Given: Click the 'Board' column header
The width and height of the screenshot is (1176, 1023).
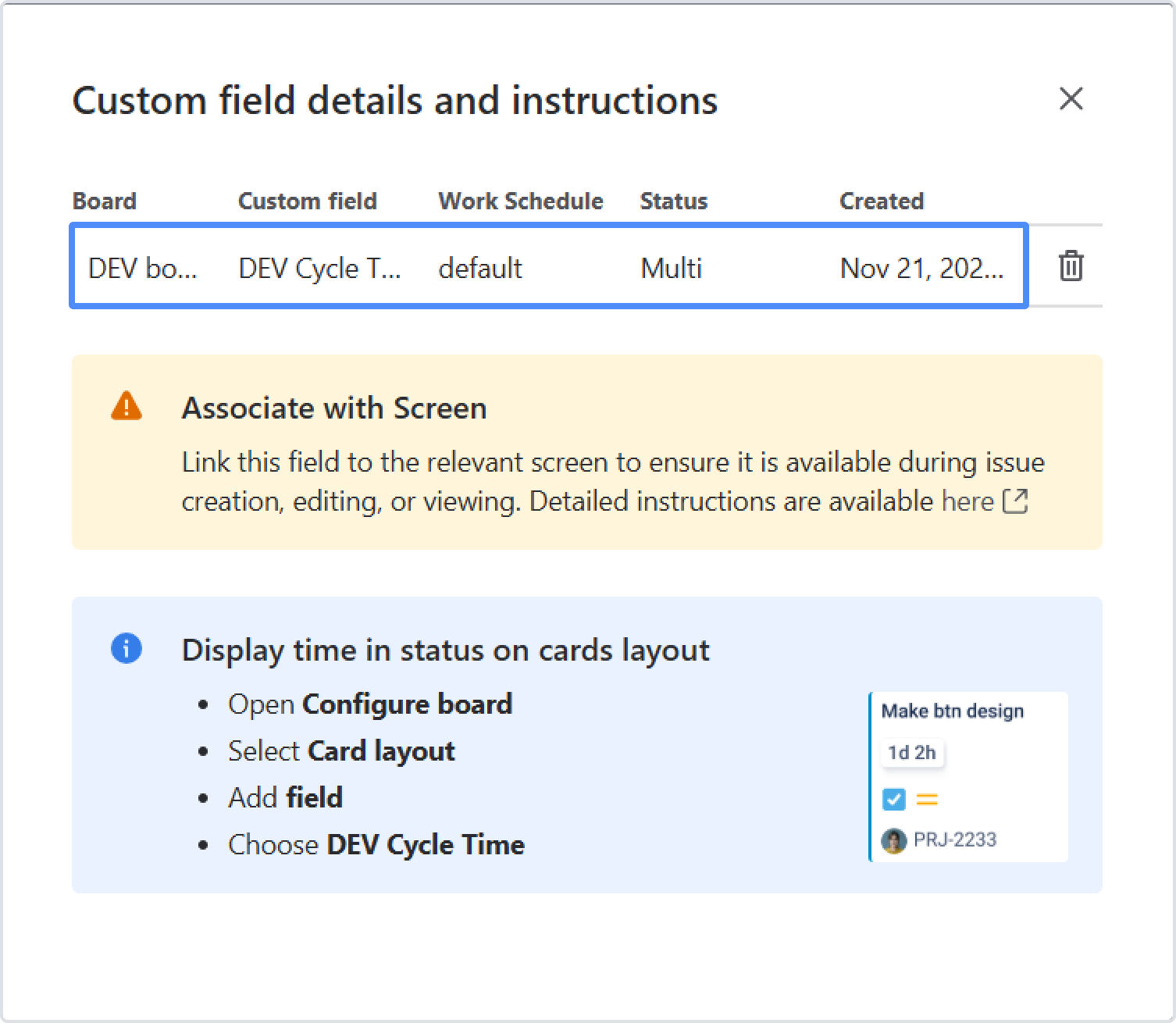Looking at the screenshot, I should (x=105, y=201).
